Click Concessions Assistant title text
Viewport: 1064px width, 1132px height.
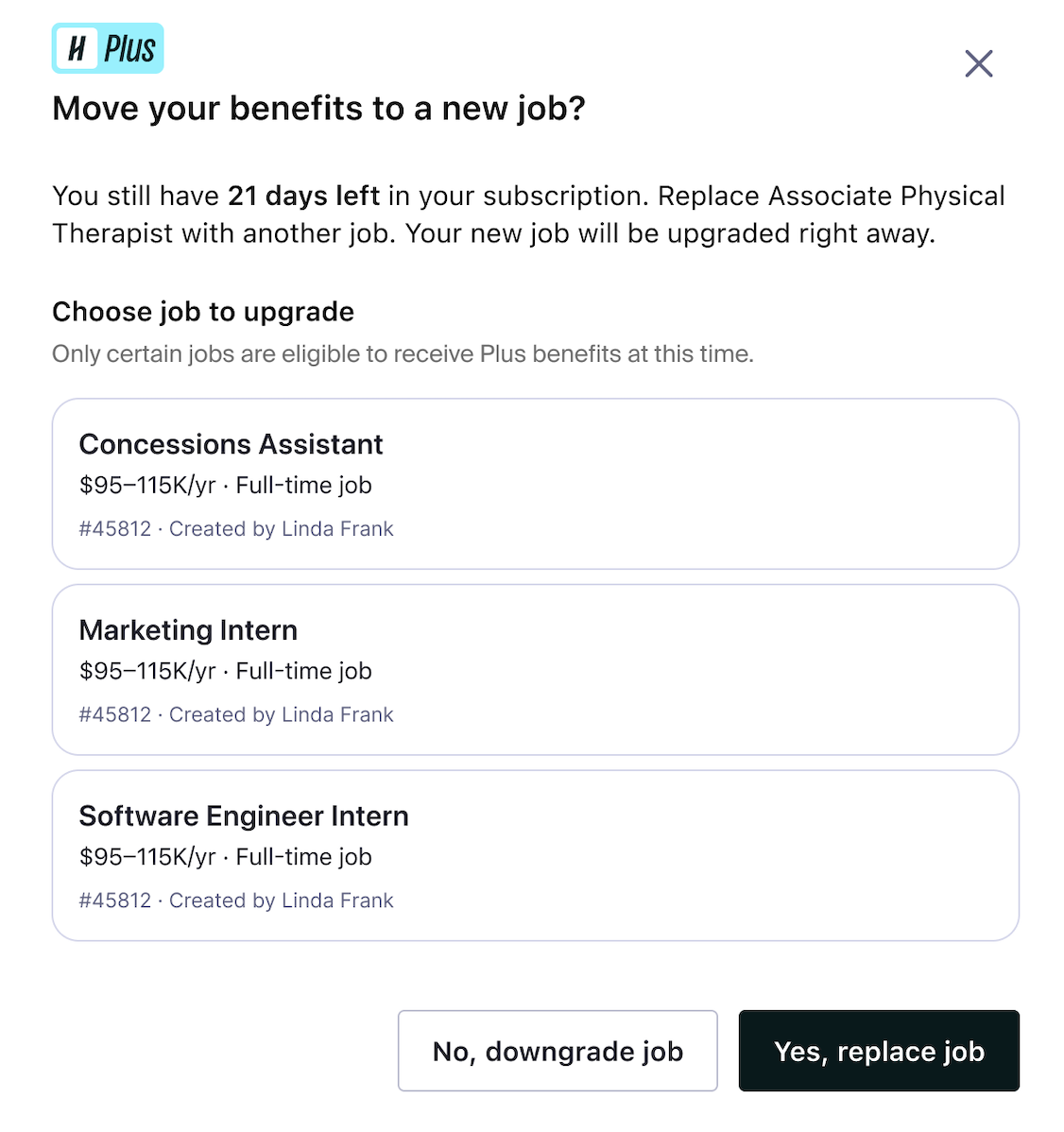(231, 444)
